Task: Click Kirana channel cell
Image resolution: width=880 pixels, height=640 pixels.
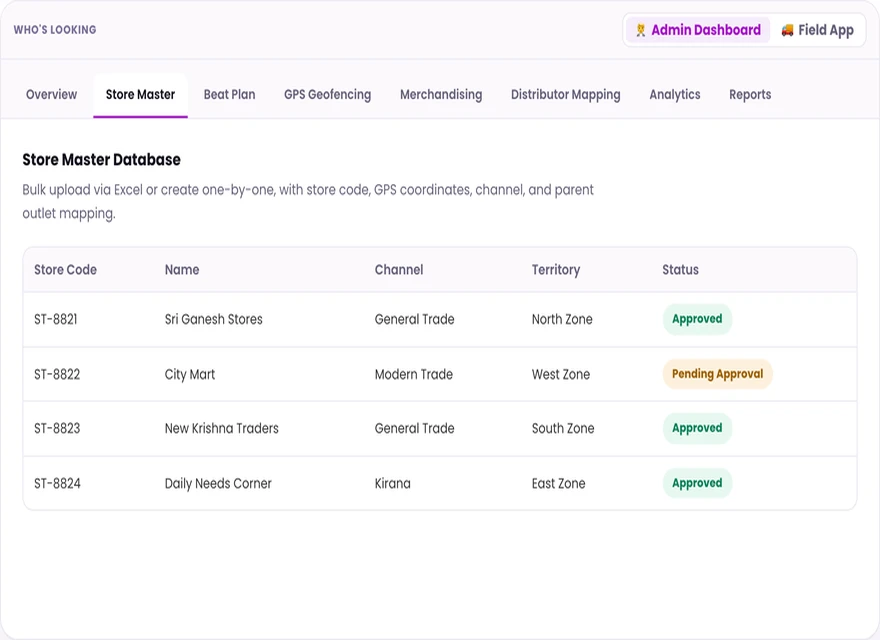Action: 392,483
